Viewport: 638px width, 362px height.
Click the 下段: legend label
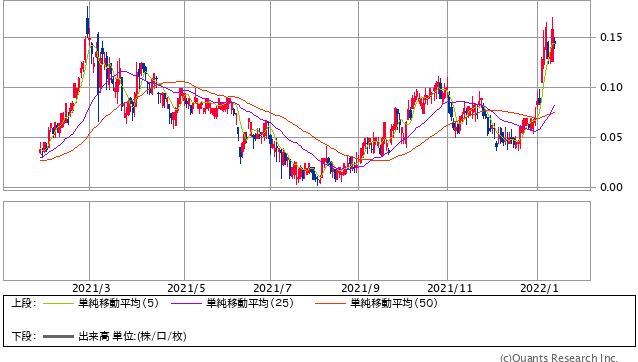pos(24,336)
